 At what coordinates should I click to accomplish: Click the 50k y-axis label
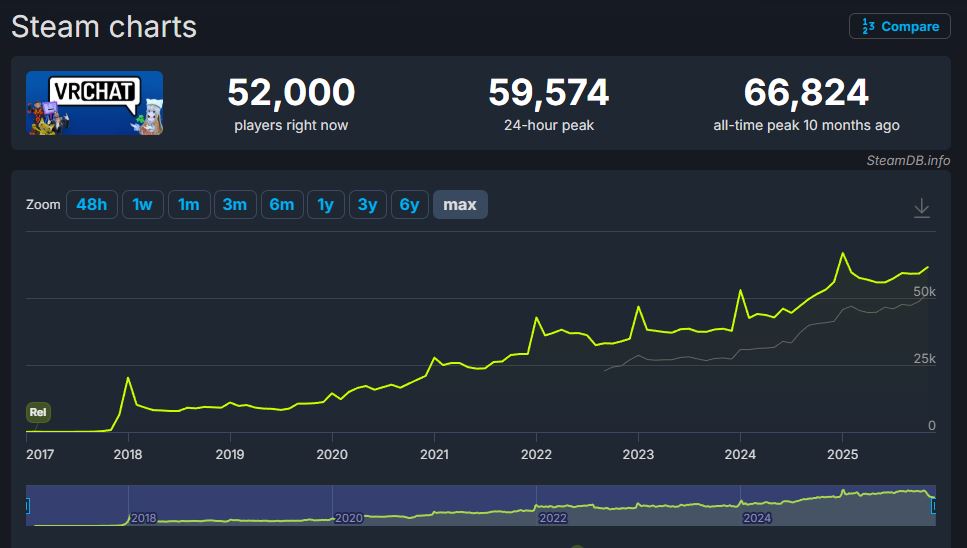[924, 292]
